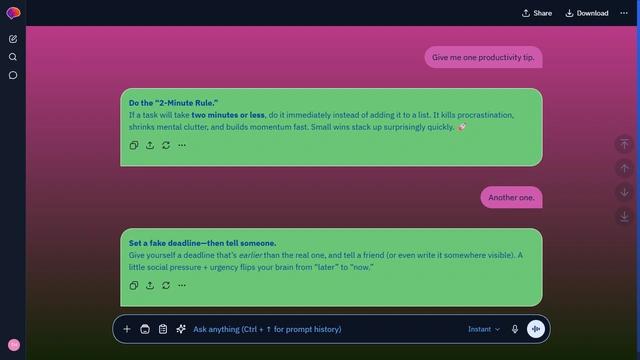The image size is (640, 360).
Task: Start a new chat with the compose icon
Action: (13, 39)
